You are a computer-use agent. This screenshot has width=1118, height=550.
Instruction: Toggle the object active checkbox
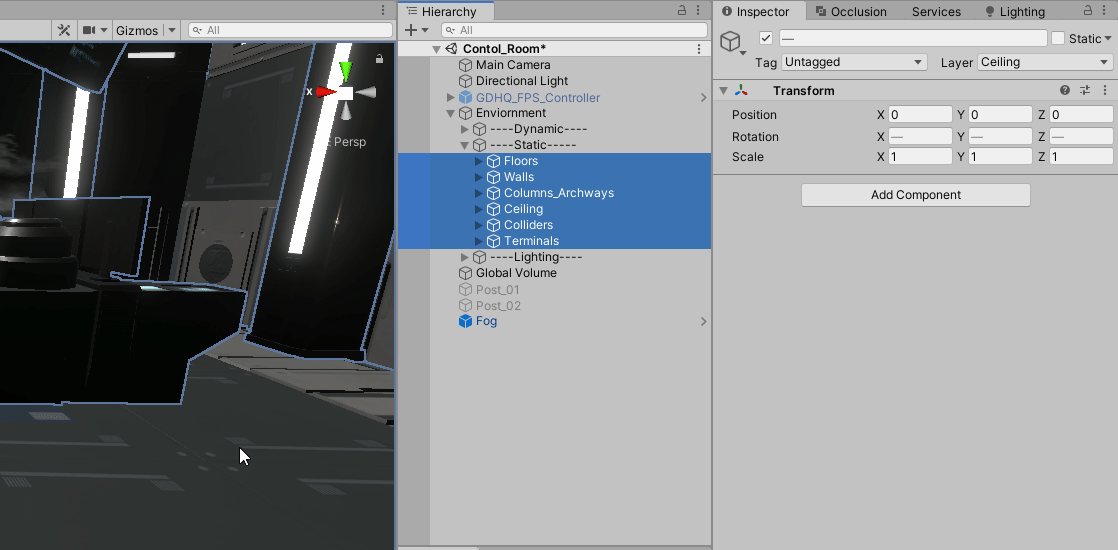766,38
